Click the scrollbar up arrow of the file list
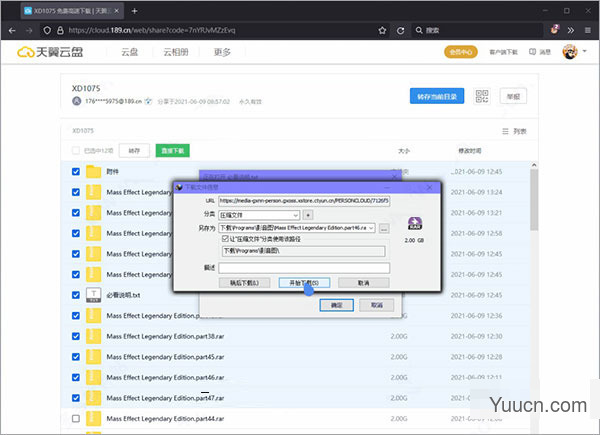Image resolution: width=600 pixels, height=435 pixels. click(x=534, y=165)
